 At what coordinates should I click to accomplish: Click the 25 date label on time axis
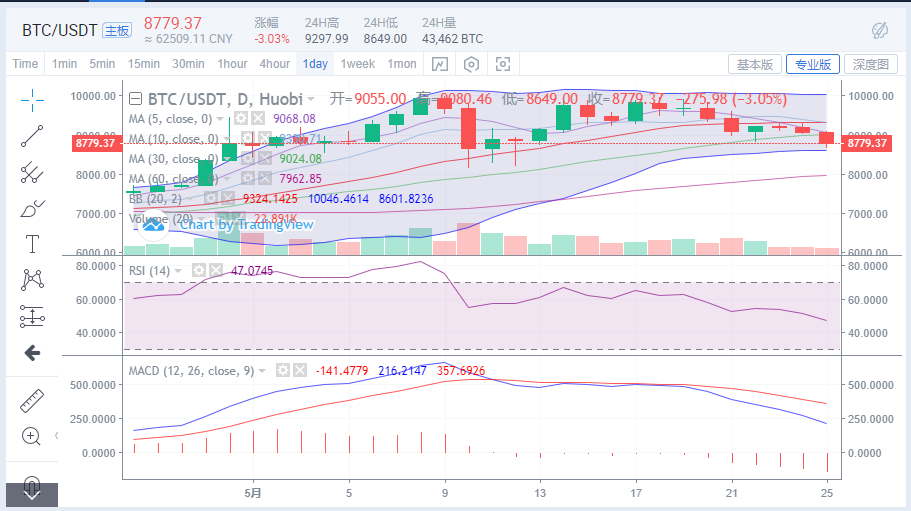(x=826, y=493)
